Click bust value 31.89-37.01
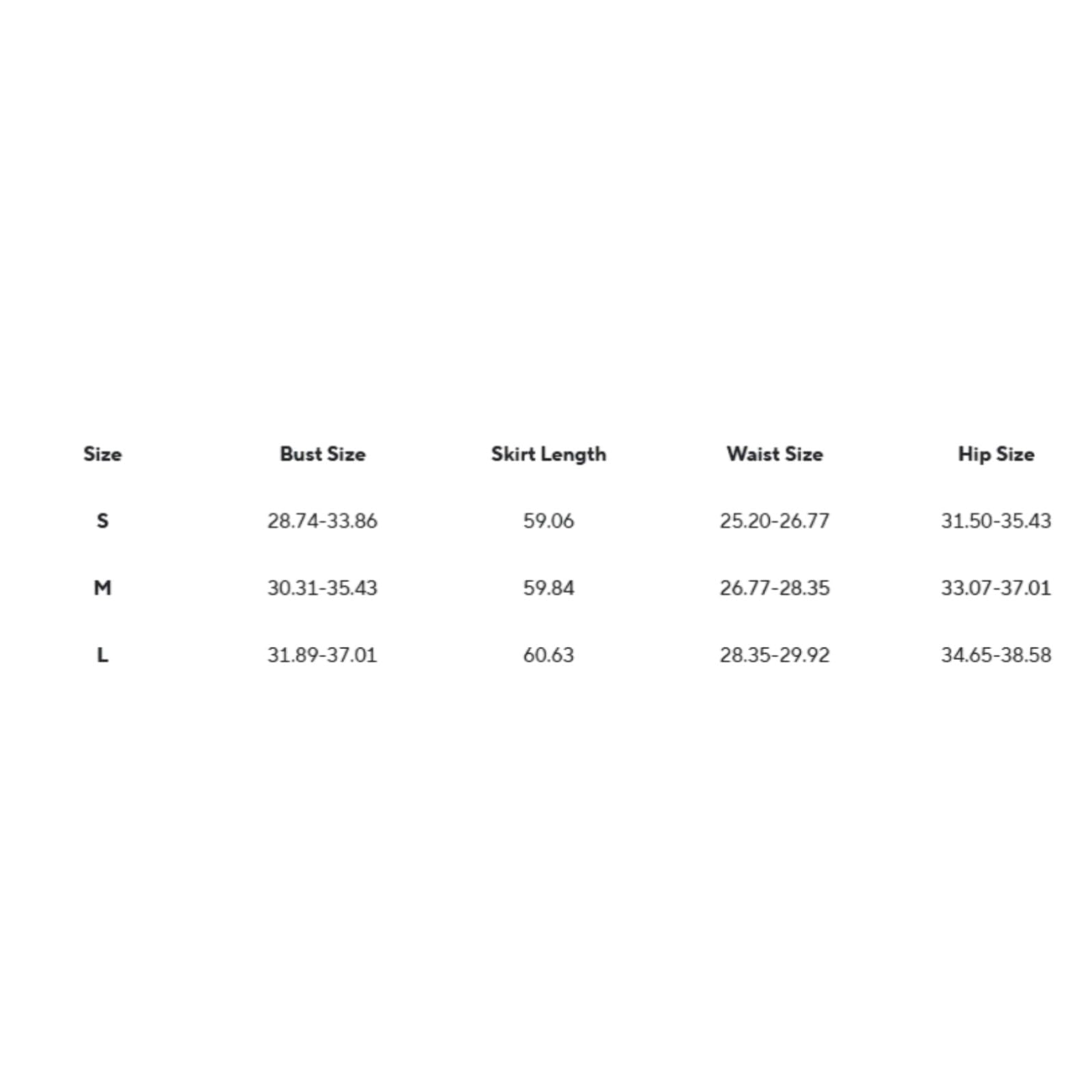Viewport: 1092px width, 1092px height. 322,655
